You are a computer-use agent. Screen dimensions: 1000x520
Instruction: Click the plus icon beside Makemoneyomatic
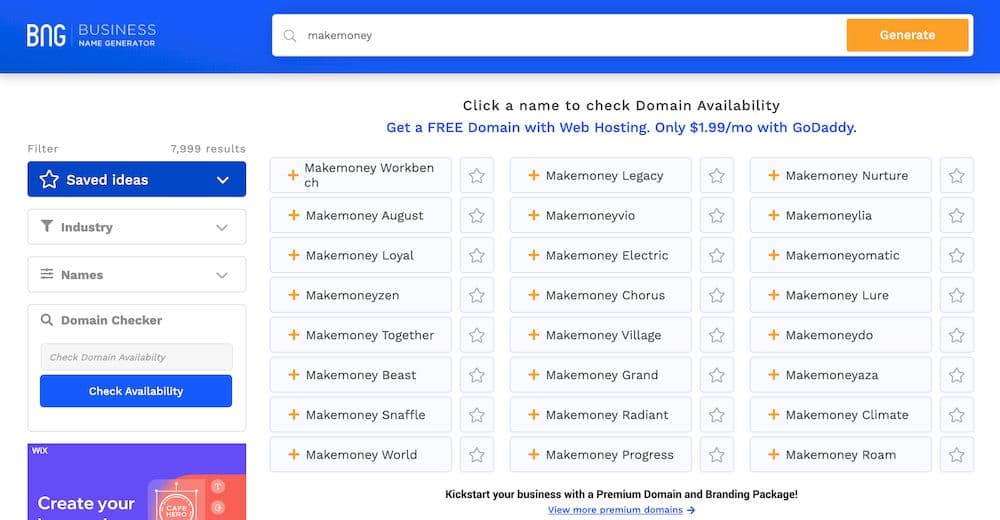tap(774, 255)
